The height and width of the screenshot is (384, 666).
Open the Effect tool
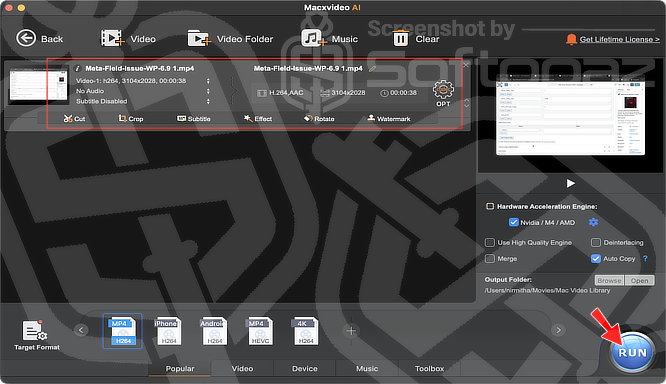click(258, 119)
